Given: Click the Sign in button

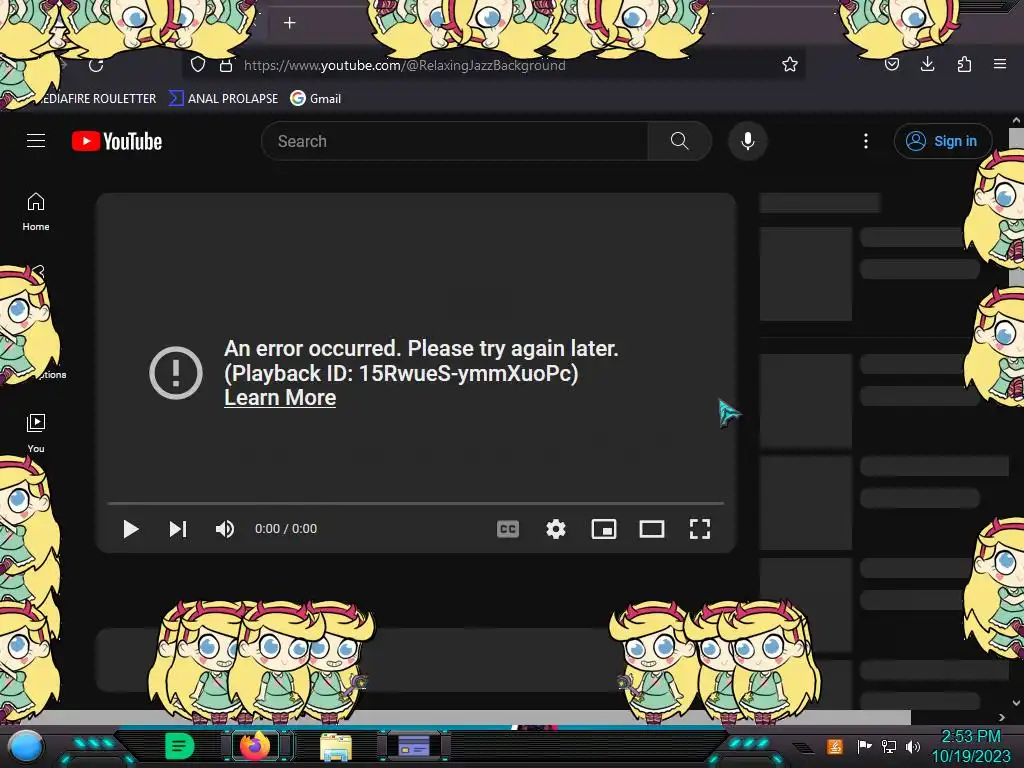Looking at the screenshot, I should (x=943, y=141).
